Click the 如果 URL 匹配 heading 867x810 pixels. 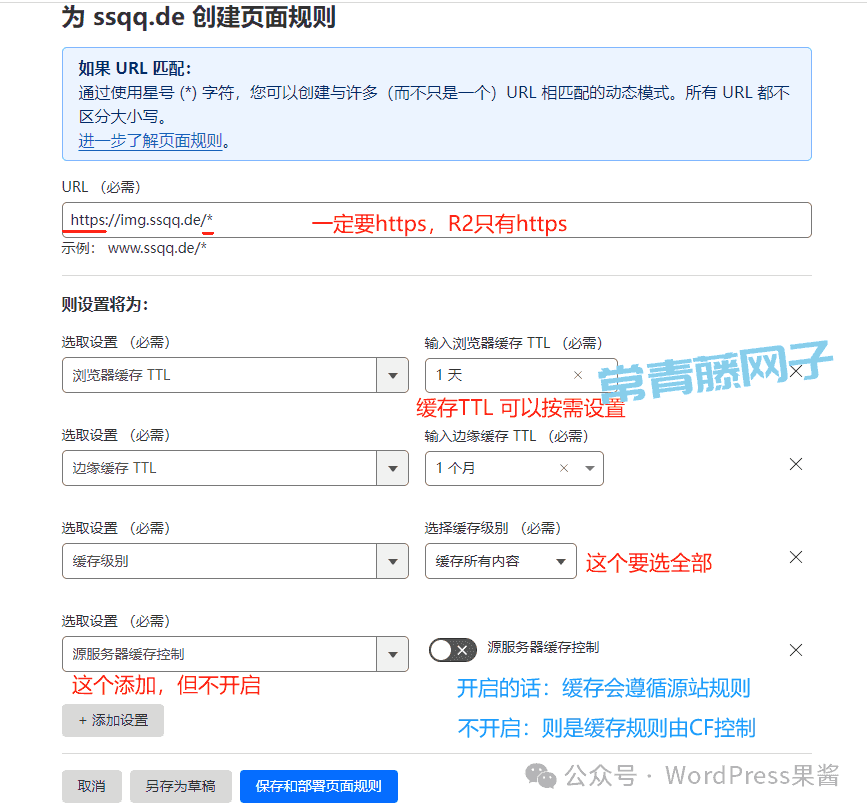coord(134,69)
